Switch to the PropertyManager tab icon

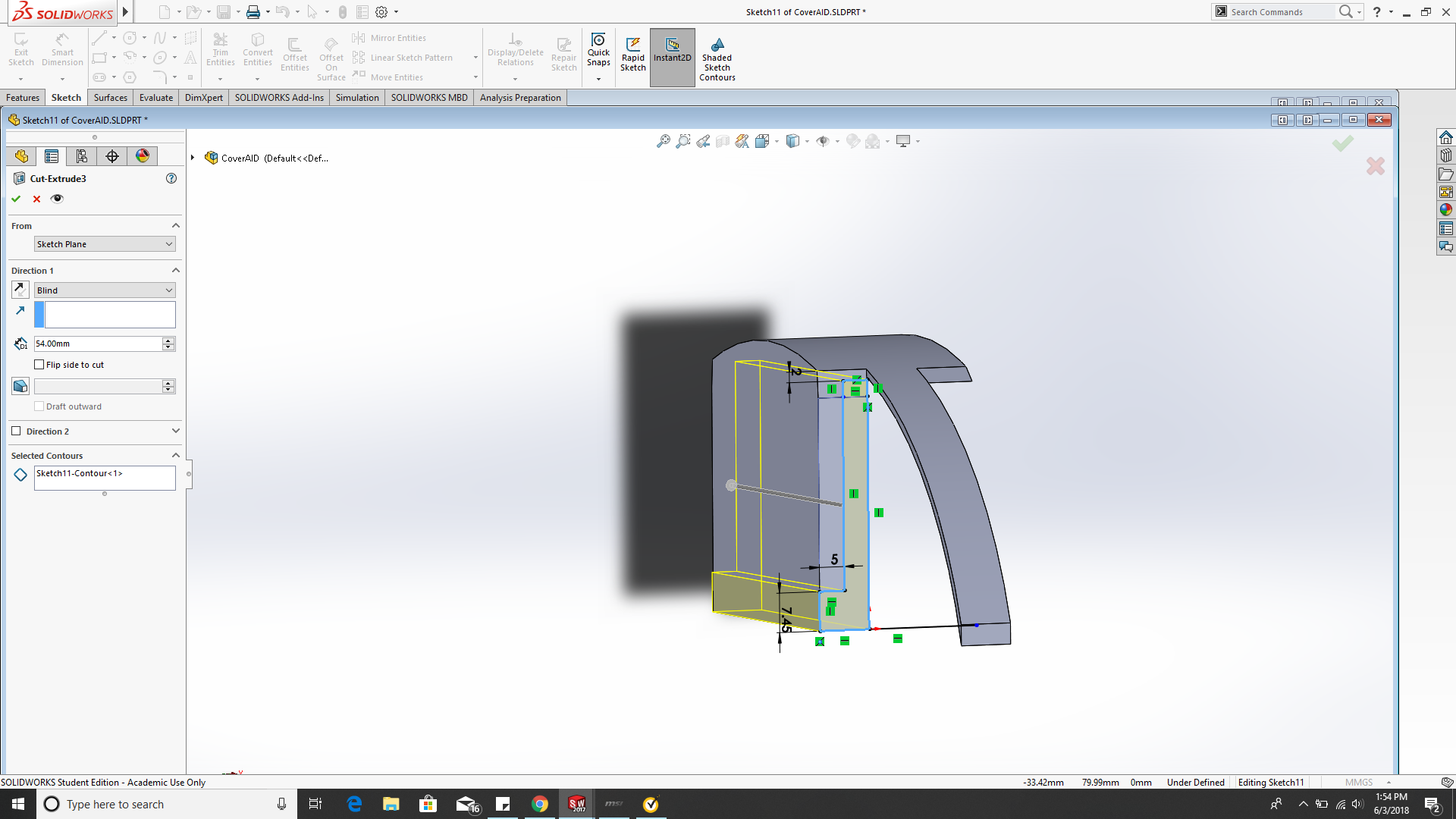(x=52, y=156)
